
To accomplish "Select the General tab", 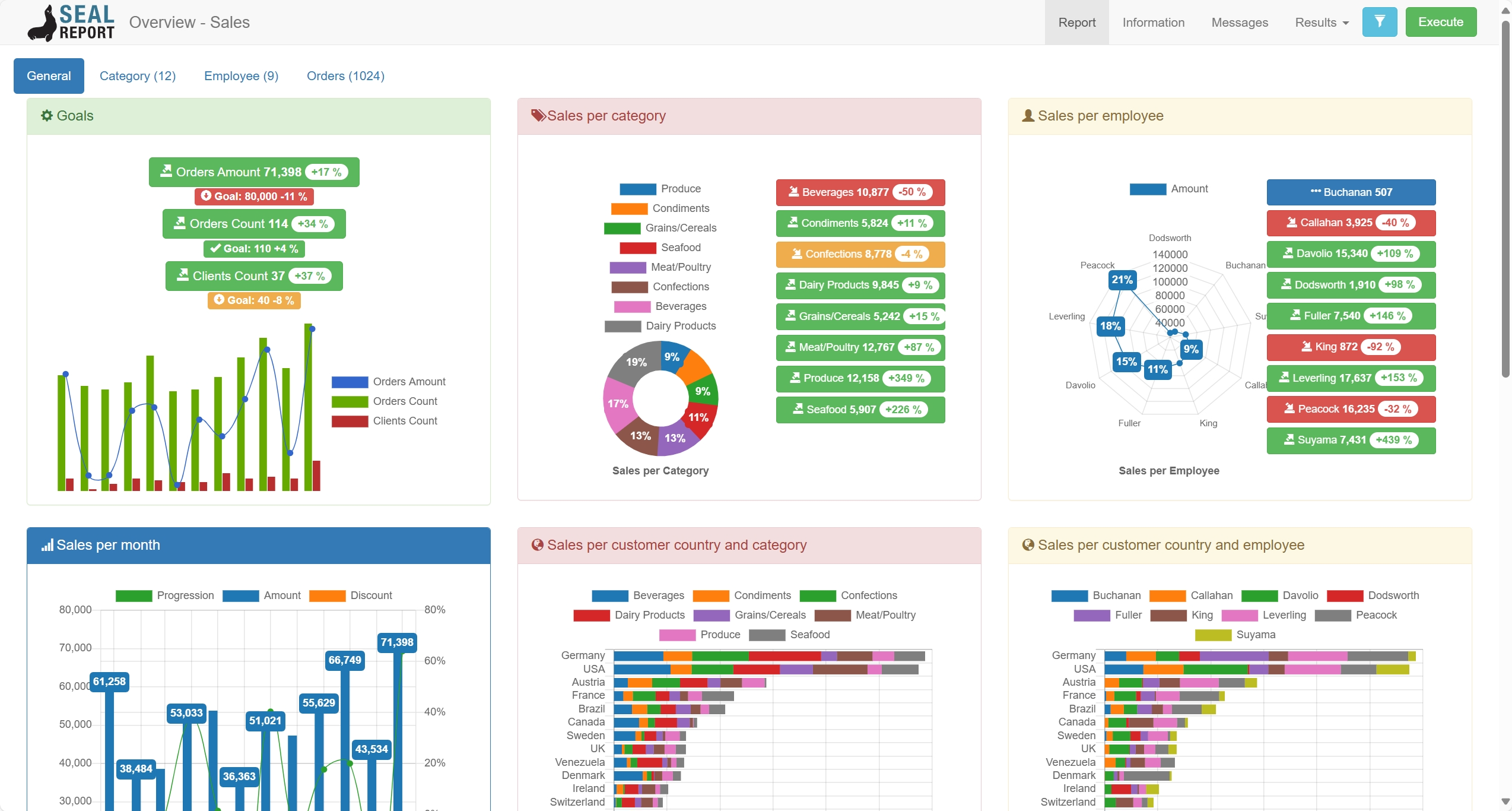I will click(x=49, y=76).
